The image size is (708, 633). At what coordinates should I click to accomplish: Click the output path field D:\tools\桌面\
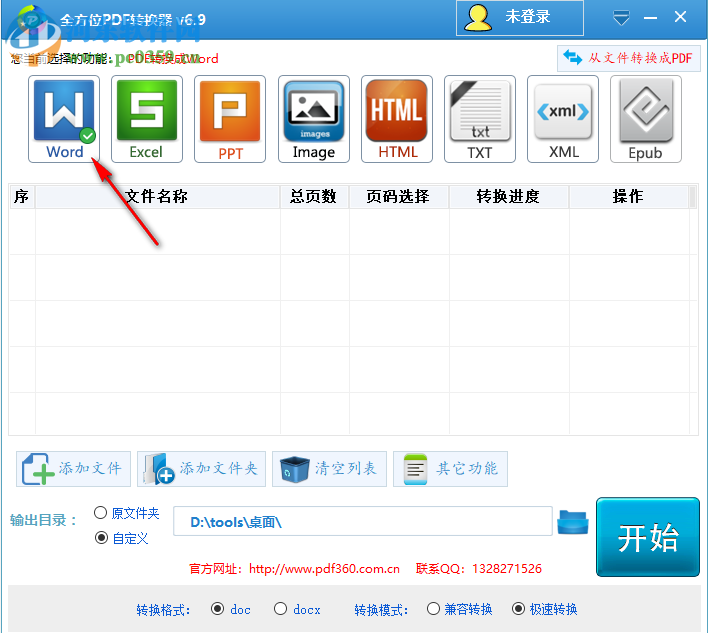coord(363,521)
